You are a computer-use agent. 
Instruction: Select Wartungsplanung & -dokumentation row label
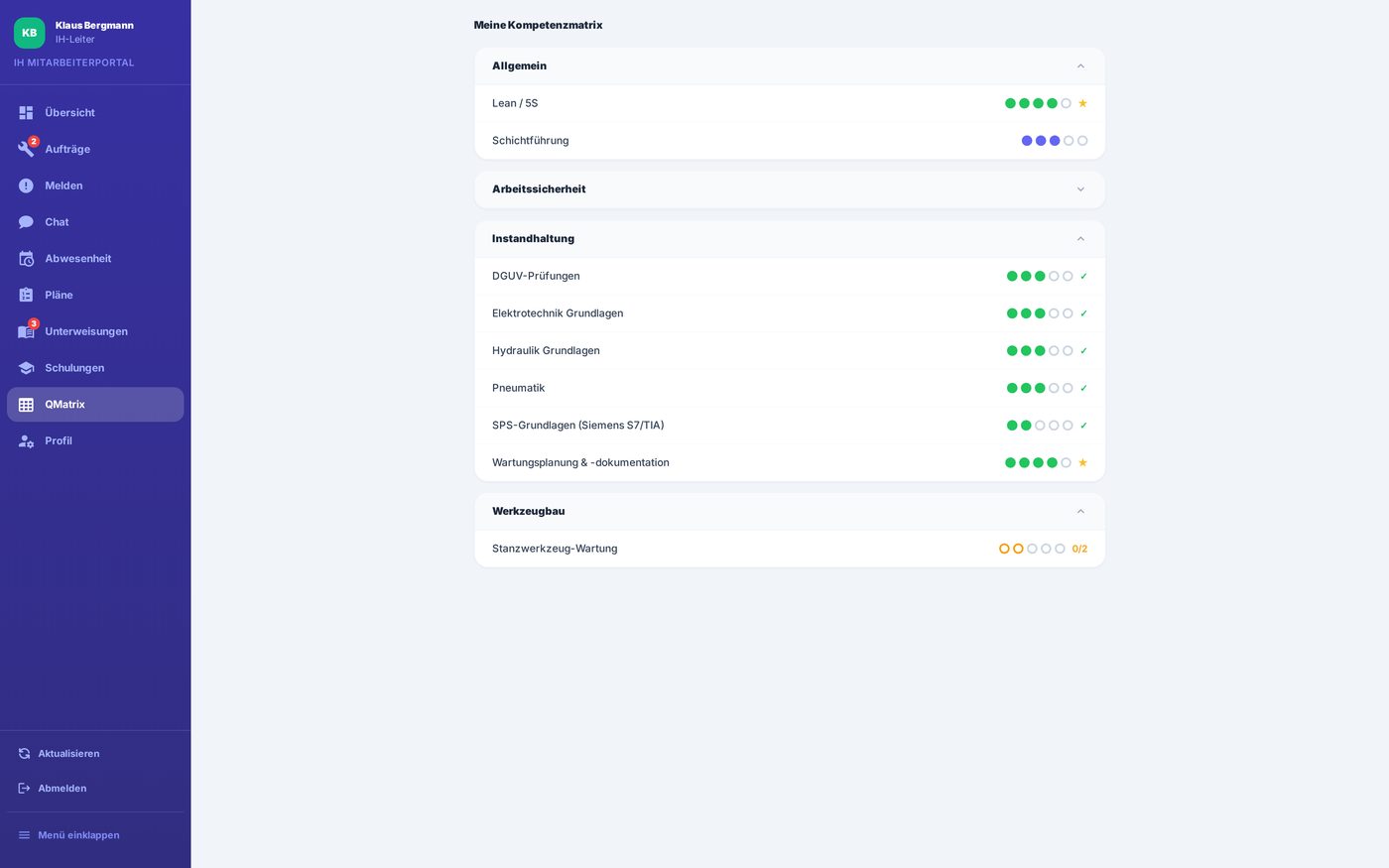coord(580,462)
